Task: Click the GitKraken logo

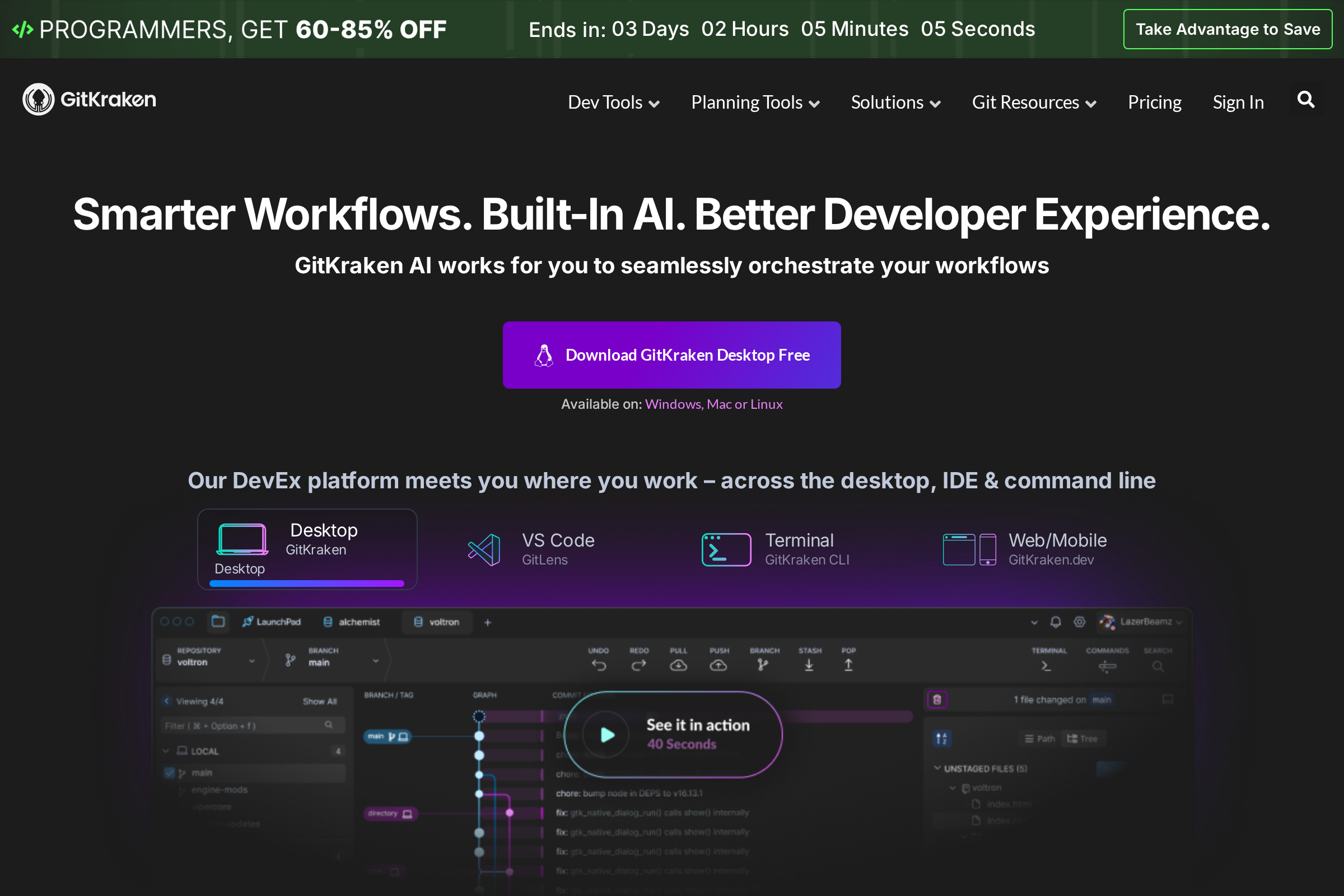Action: coord(89,100)
